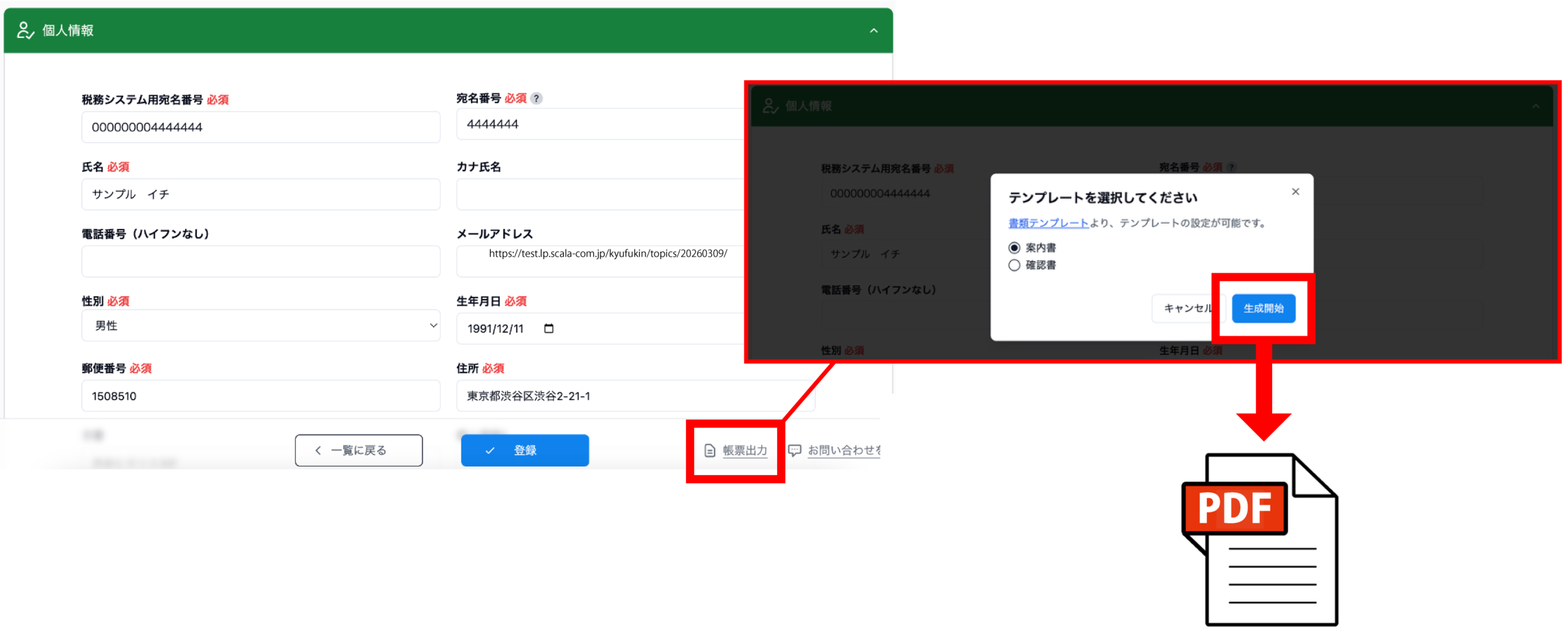Click the 郵便番号 input field
1568x643 pixels.
pyautogui.click(x=260, y=396)
